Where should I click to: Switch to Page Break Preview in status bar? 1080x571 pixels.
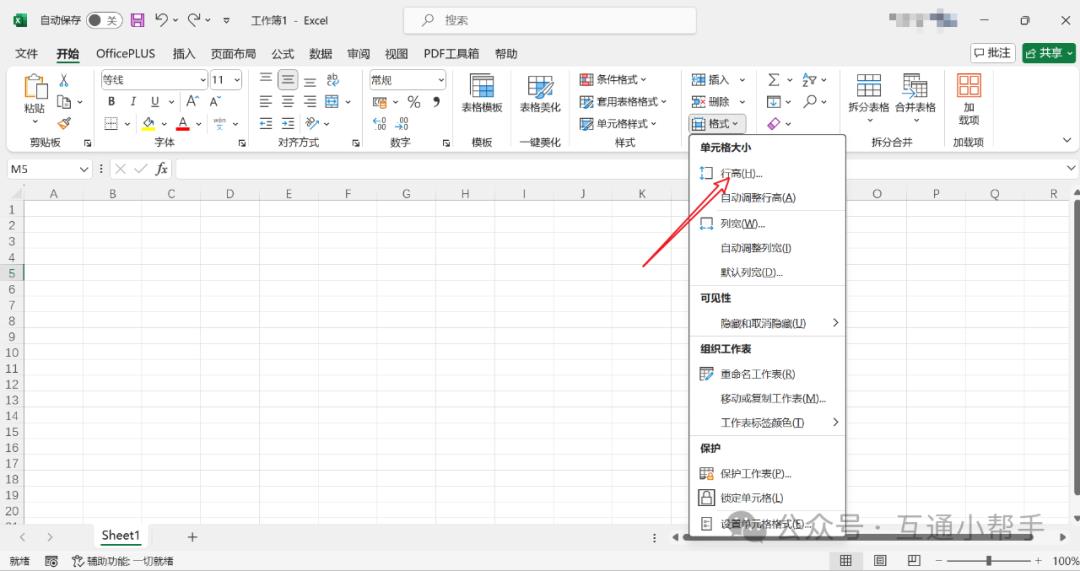coord(913,561)
